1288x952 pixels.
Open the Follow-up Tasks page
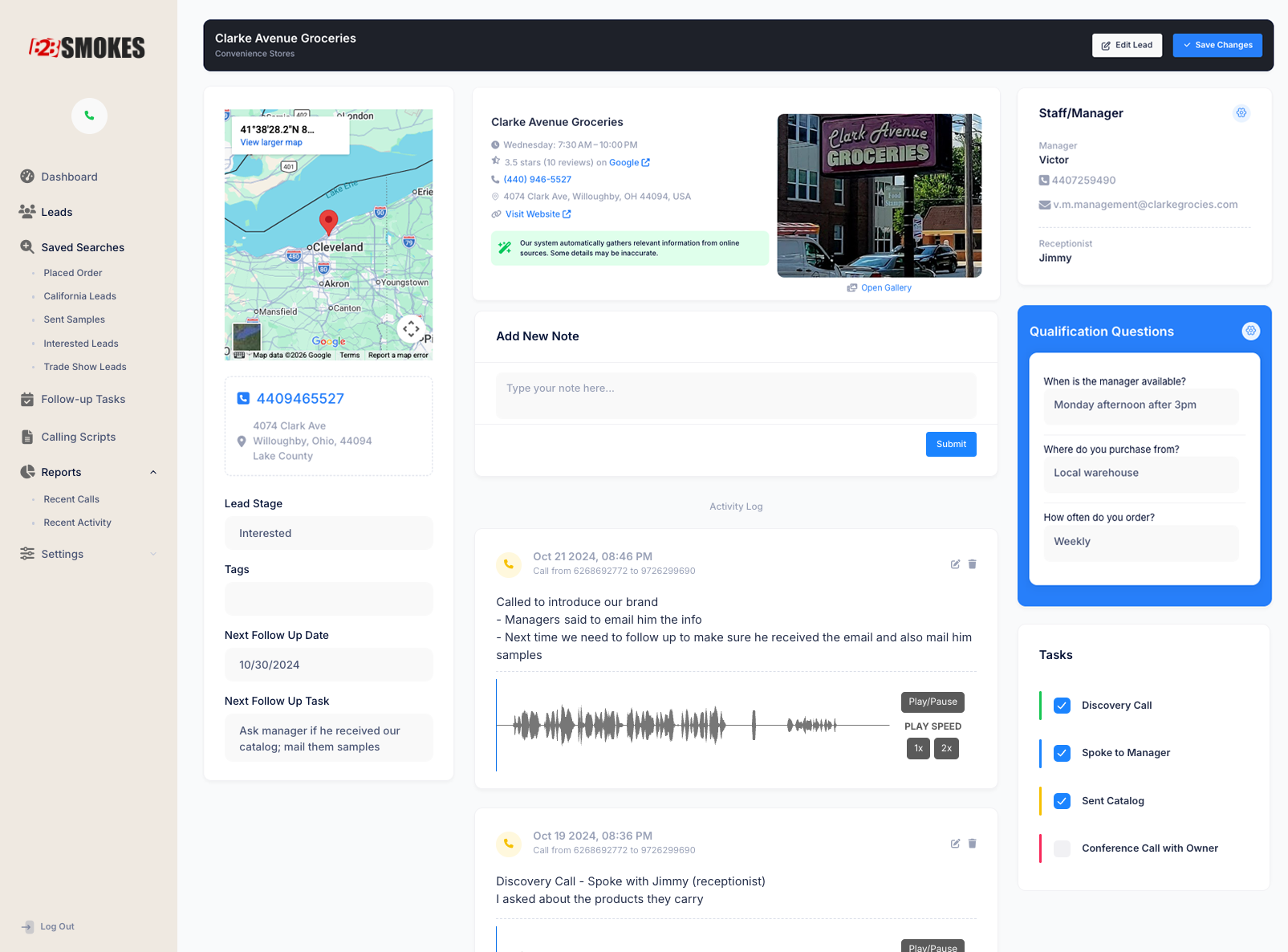click(83, 399)
